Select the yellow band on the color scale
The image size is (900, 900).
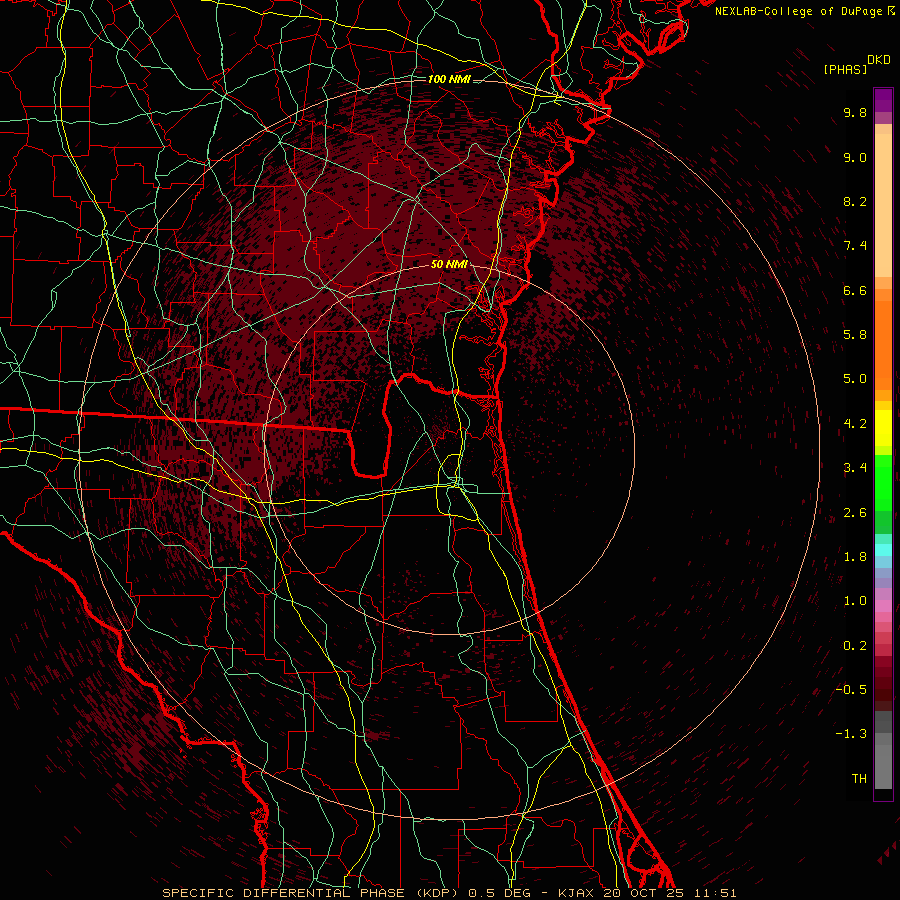tap(883, 428)
